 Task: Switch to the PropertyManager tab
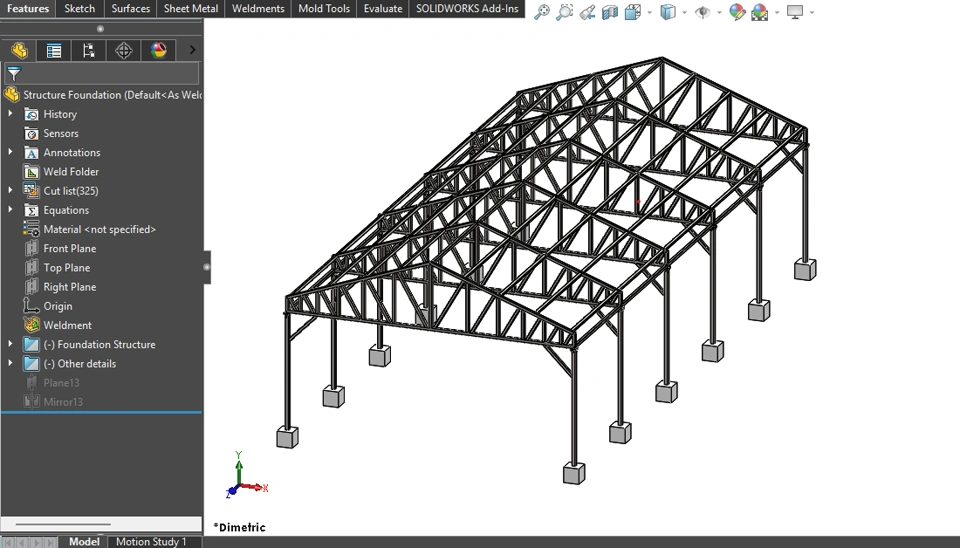click(54, 50)
